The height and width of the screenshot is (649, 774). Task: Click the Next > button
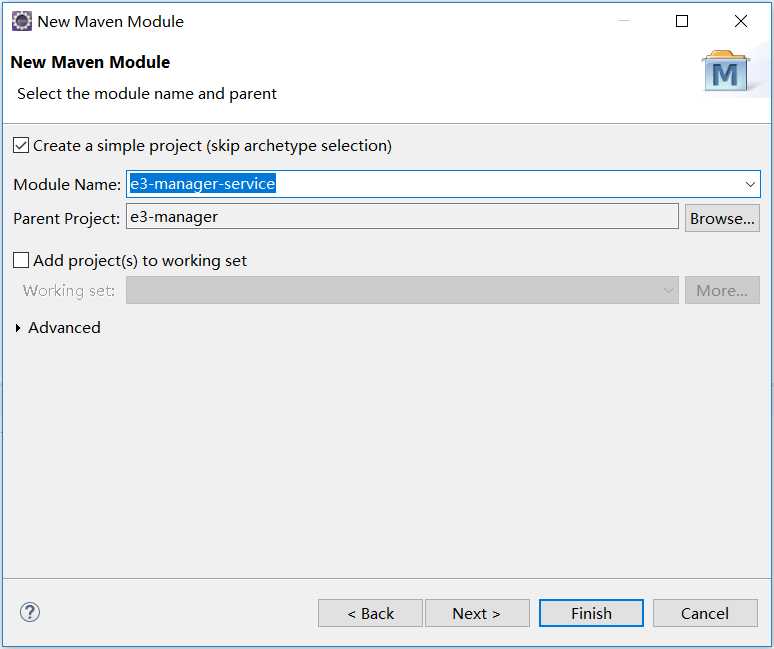(x=477, y=613)
